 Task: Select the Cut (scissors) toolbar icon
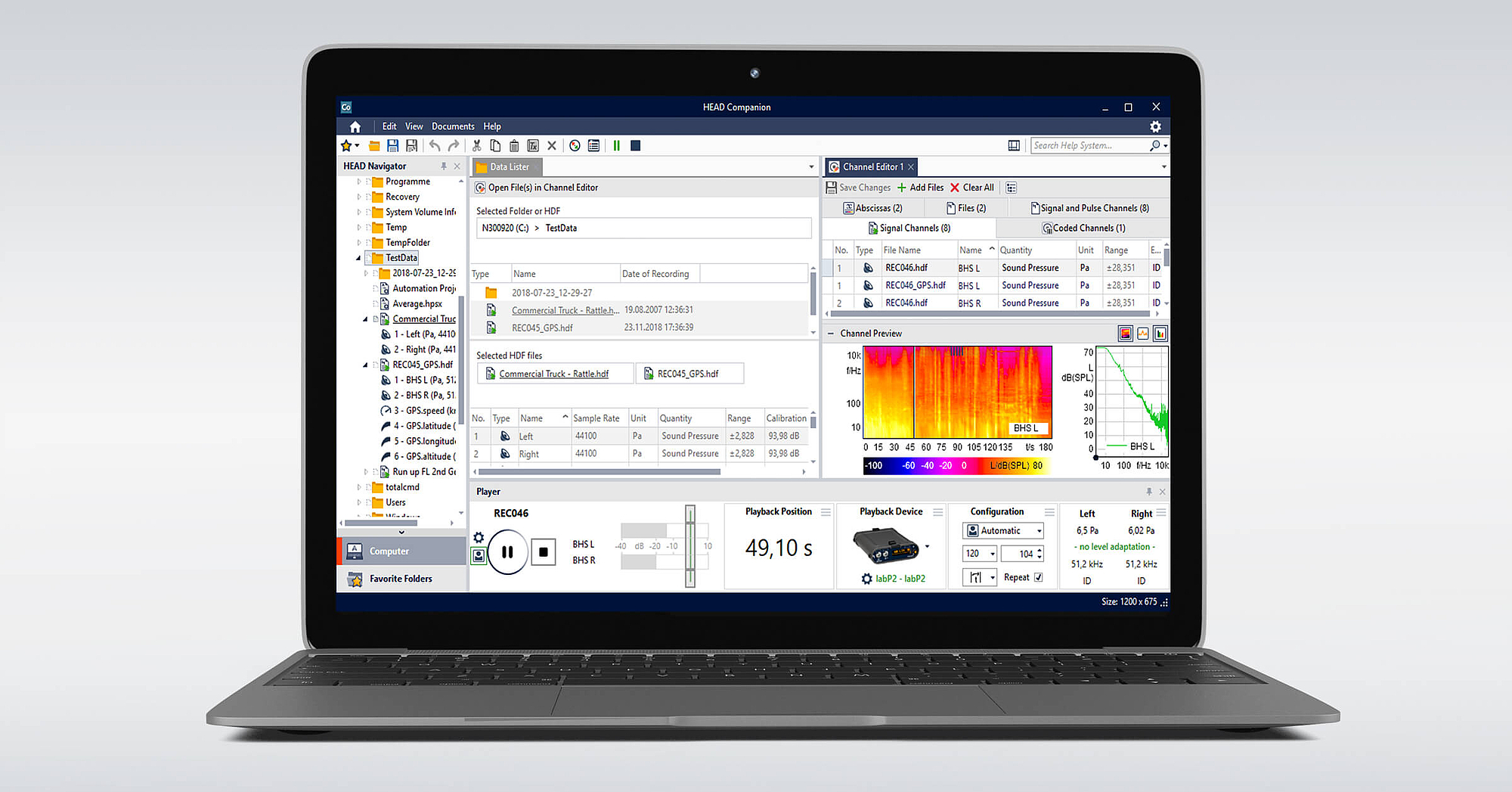(x=476, y=145)
